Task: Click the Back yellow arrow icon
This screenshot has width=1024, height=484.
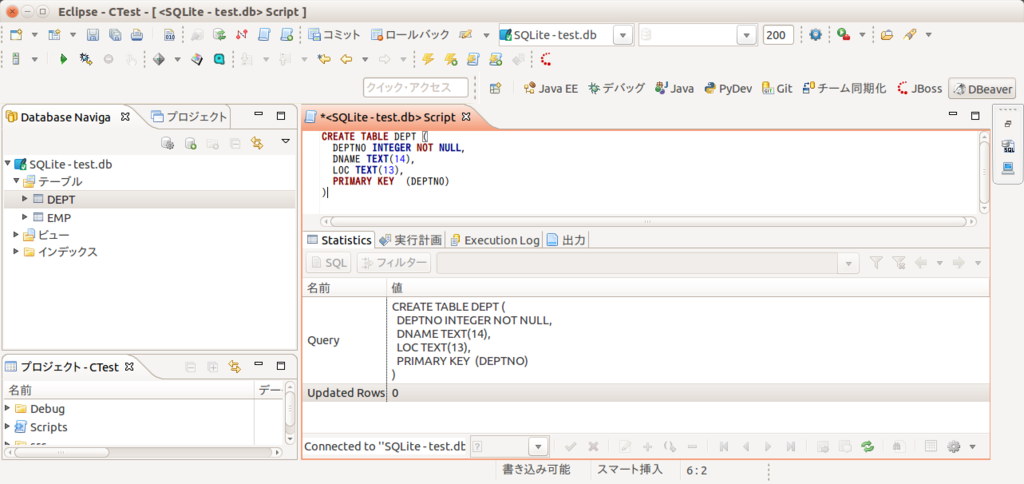Action: [346, 59]
